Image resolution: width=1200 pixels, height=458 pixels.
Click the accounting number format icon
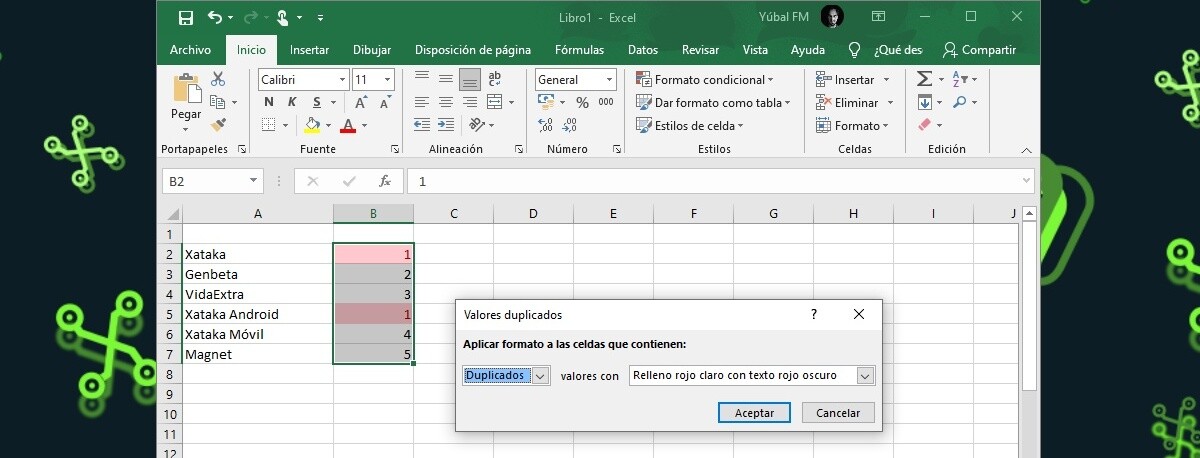pos(545,102)
